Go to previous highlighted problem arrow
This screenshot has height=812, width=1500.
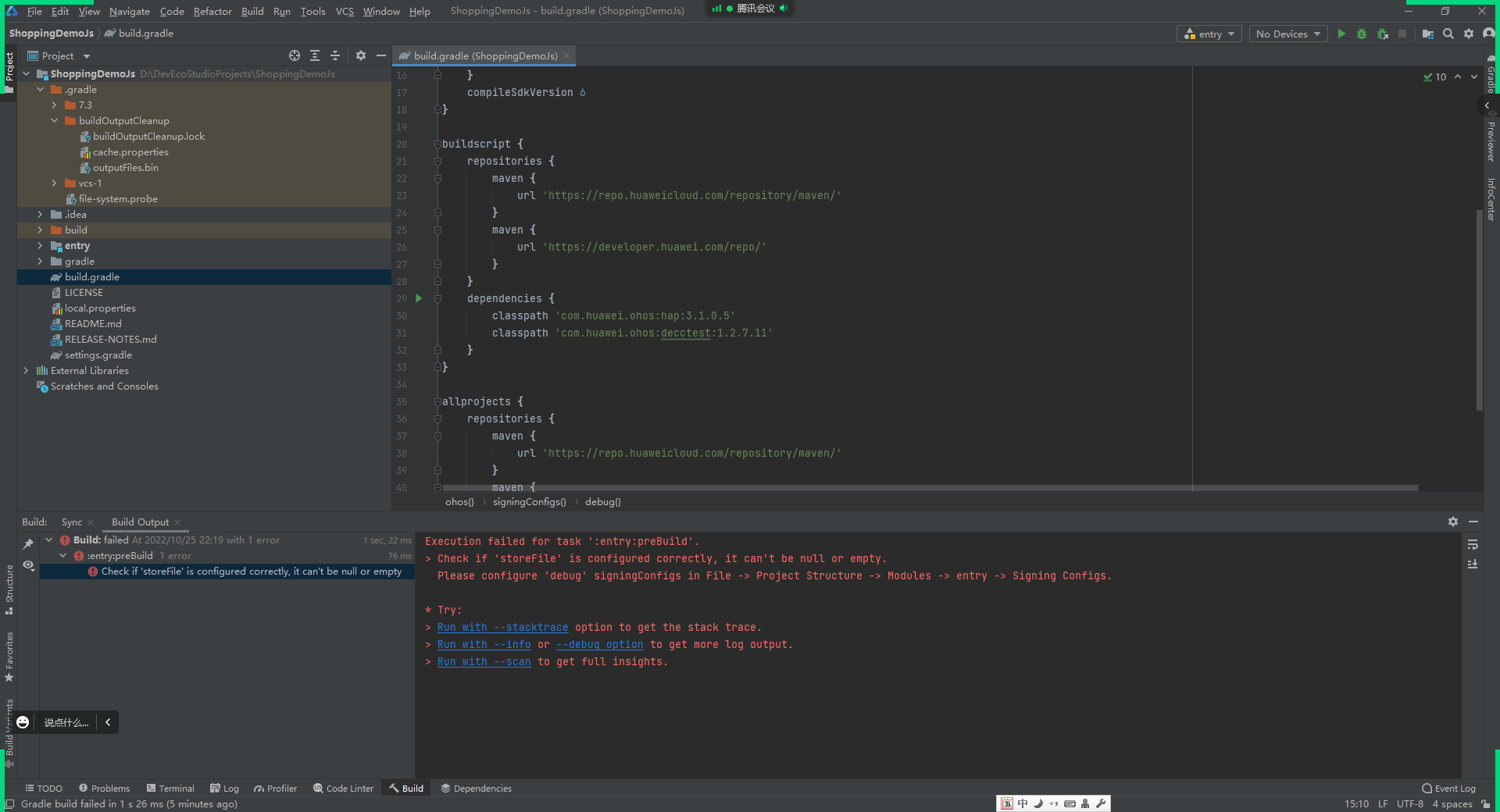pos(1458,77)
